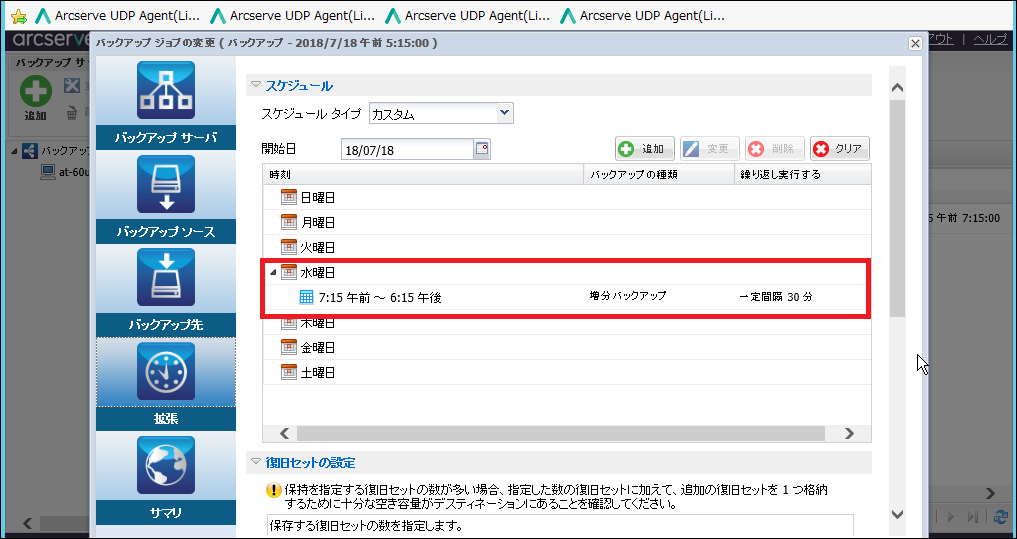
Task: Click the schedule table's left scroll arrow
Action: click(284, 433)
